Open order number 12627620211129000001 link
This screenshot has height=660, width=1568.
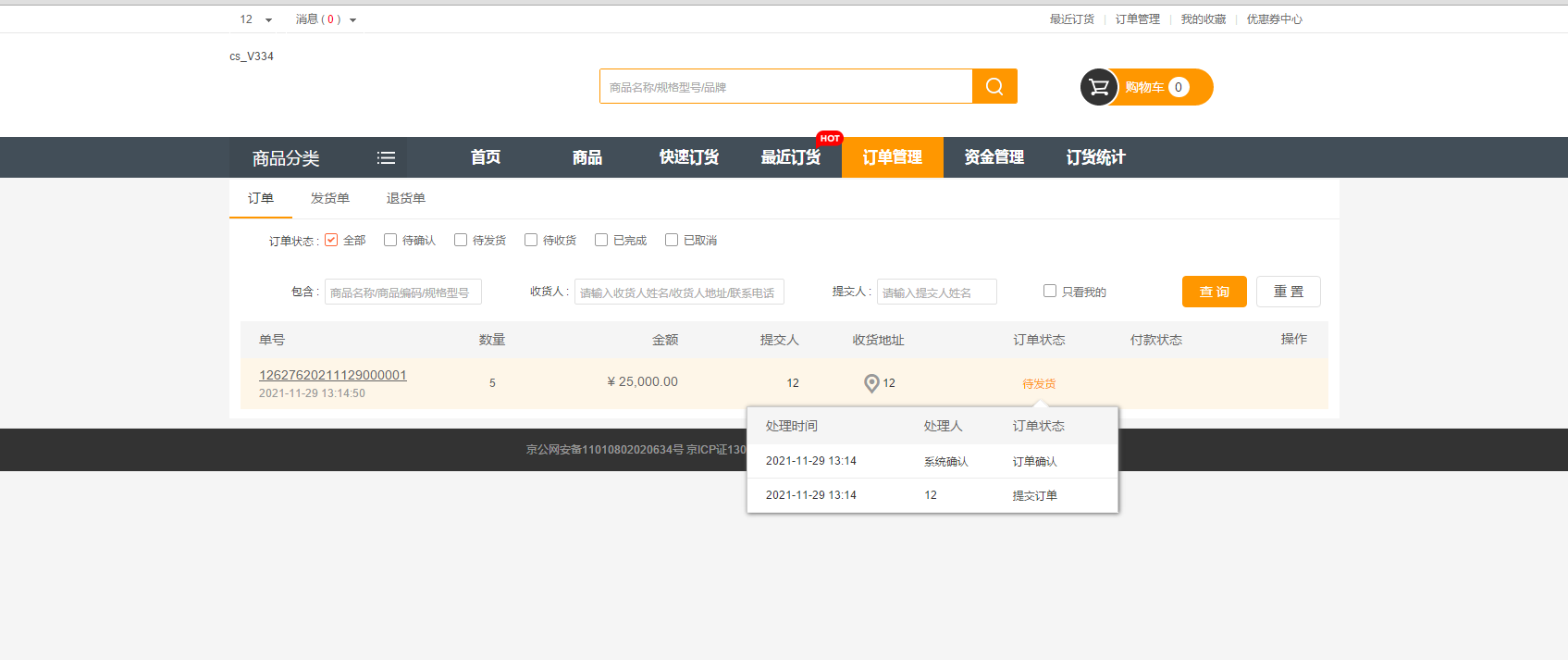[333, 375]
